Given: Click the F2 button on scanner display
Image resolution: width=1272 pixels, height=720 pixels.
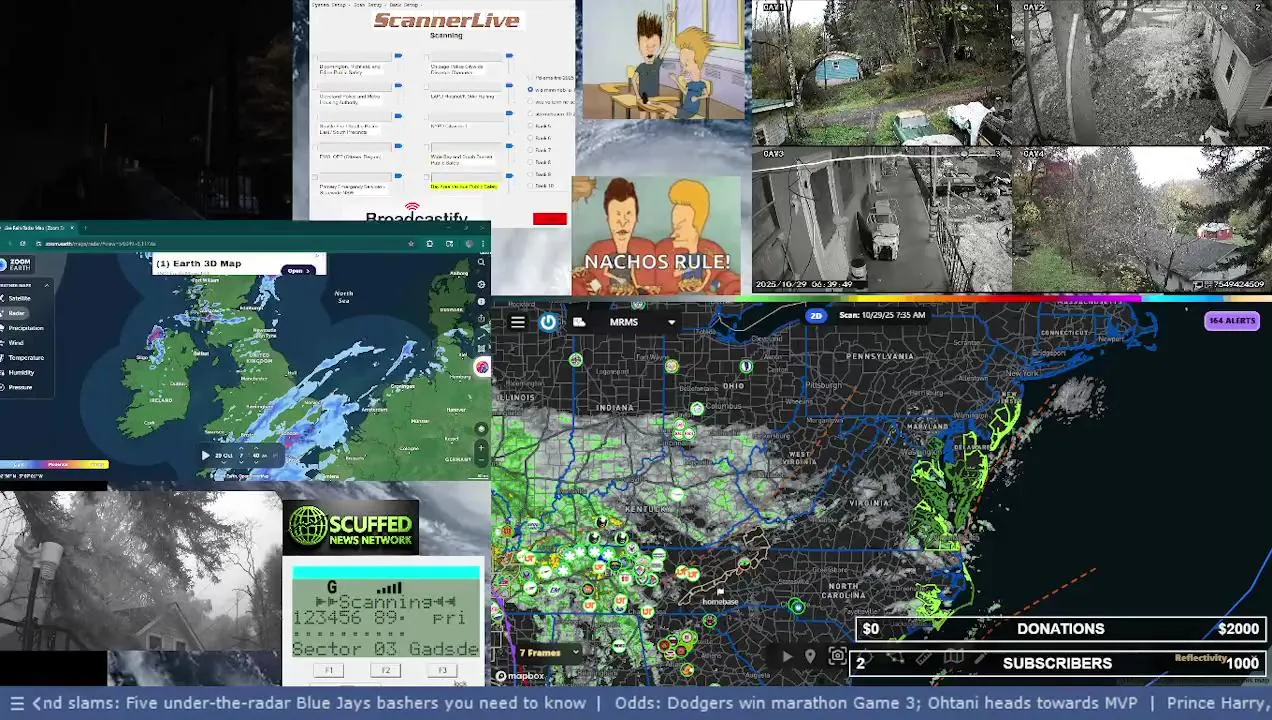Looking at the screenshot, I should pos(386,670).
